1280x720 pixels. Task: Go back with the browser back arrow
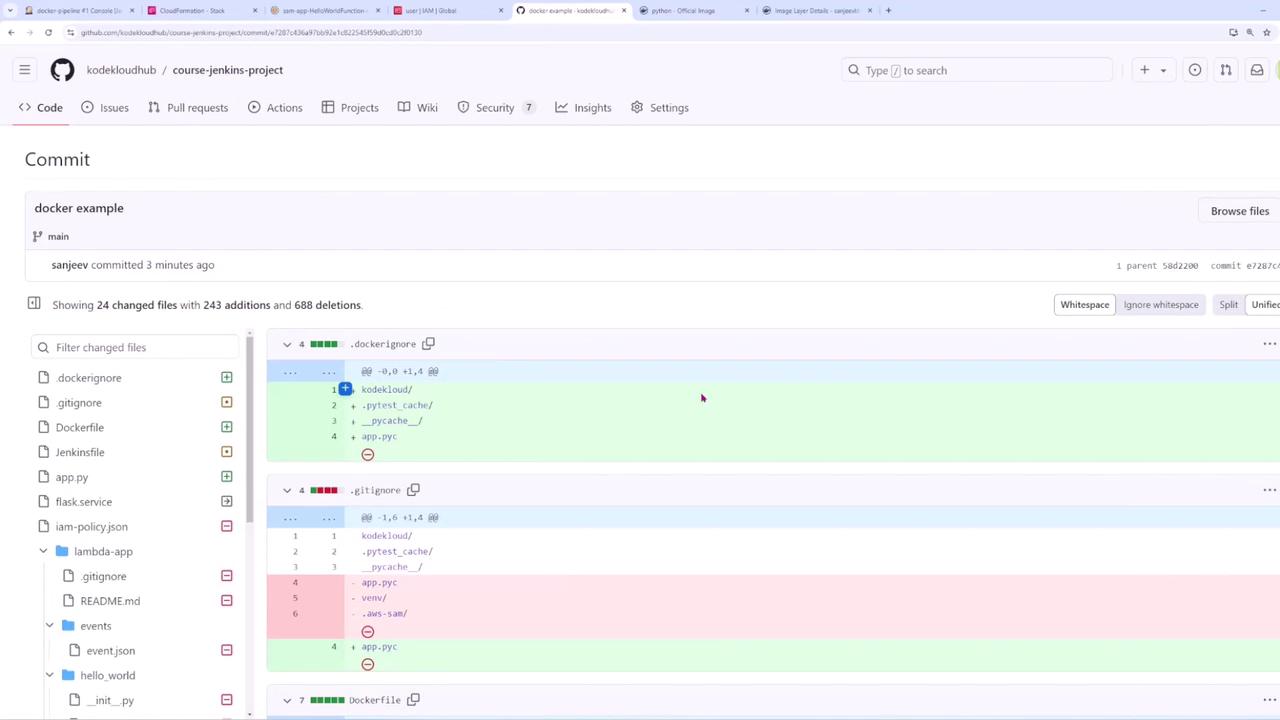[11, 32]
